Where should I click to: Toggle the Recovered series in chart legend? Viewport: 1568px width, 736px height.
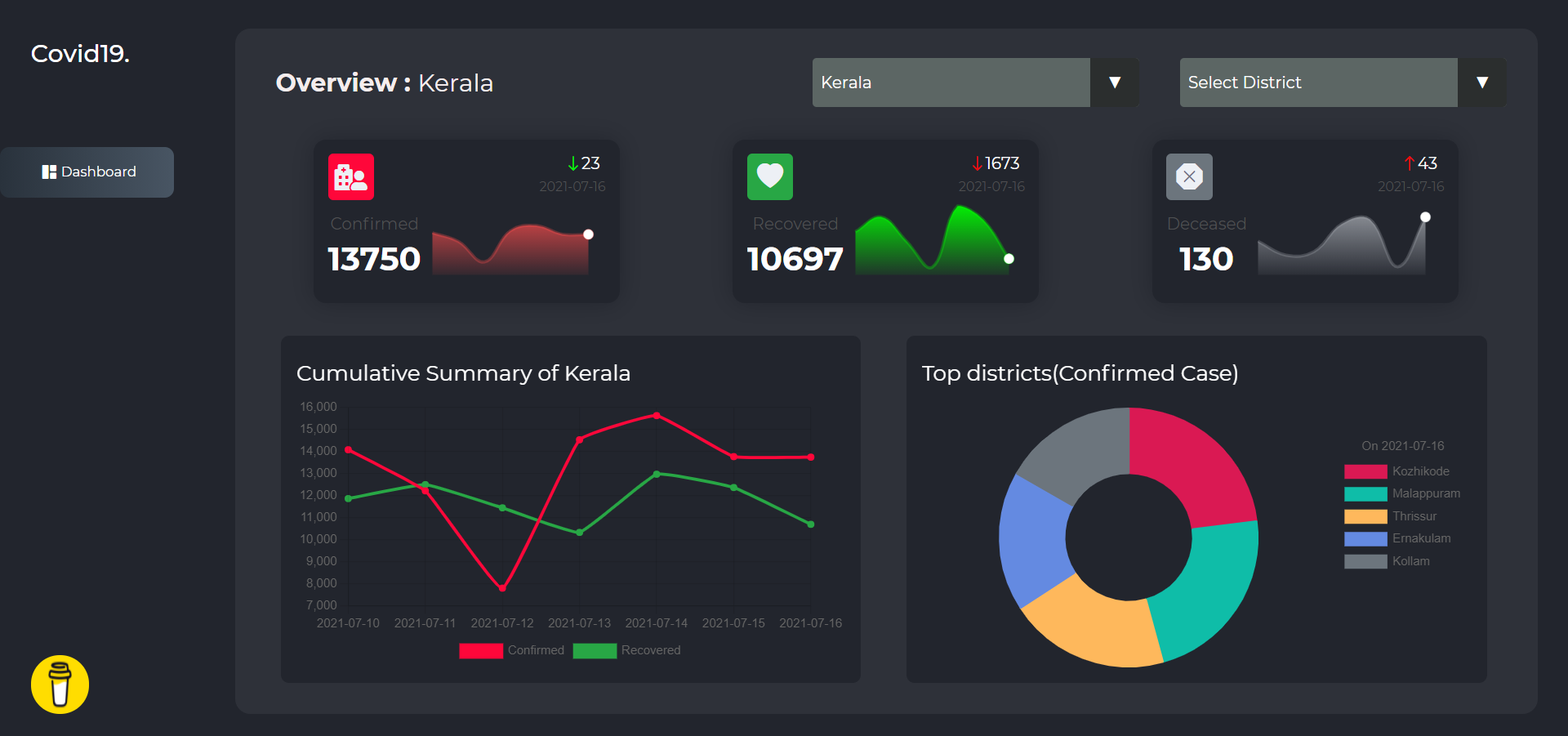click(595, 650)
